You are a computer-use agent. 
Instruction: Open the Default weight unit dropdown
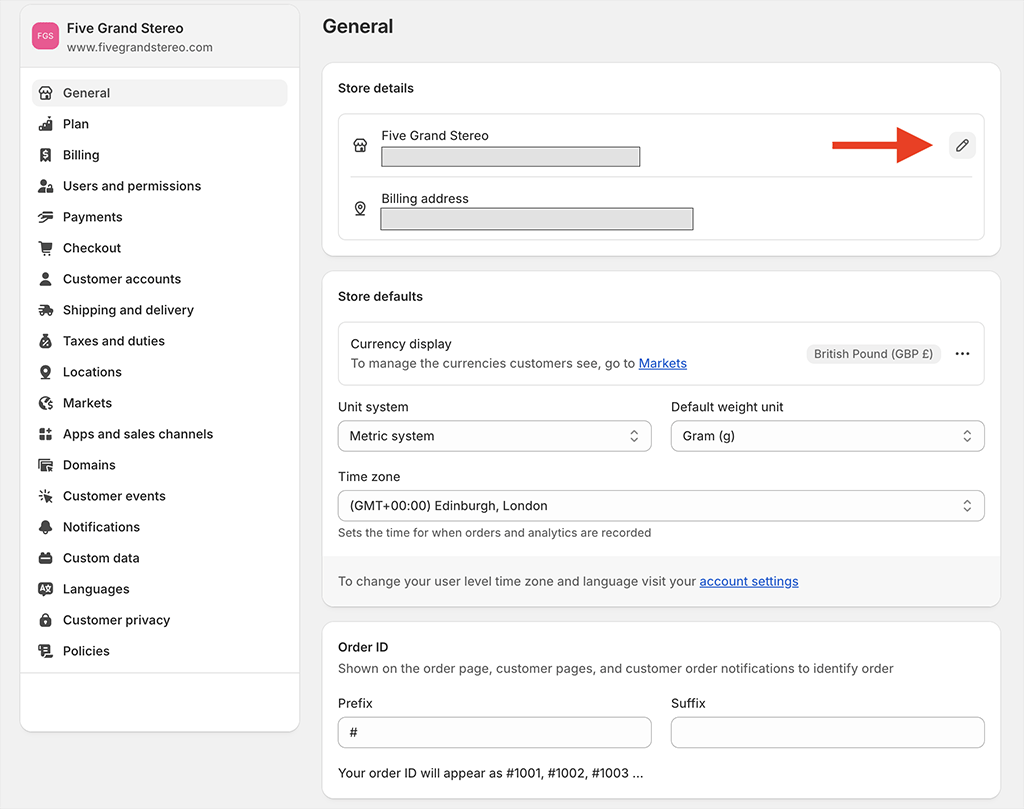click(x=827, y=436)
